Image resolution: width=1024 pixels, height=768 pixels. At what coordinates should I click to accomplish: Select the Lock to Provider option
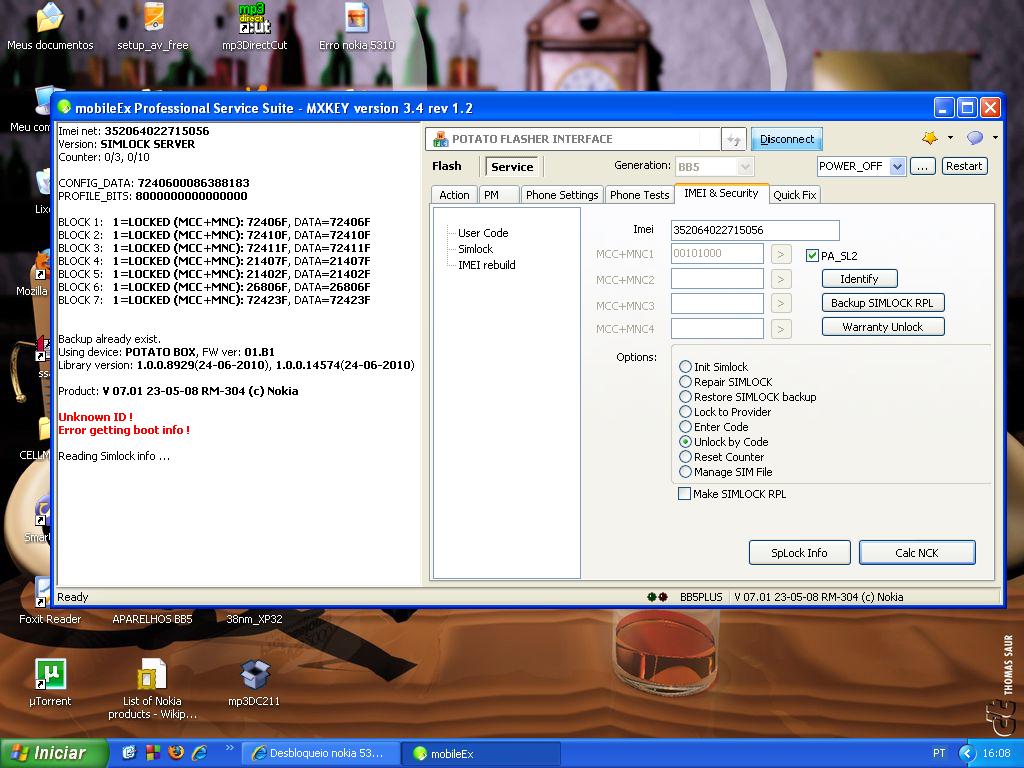[x=685, y=411]
